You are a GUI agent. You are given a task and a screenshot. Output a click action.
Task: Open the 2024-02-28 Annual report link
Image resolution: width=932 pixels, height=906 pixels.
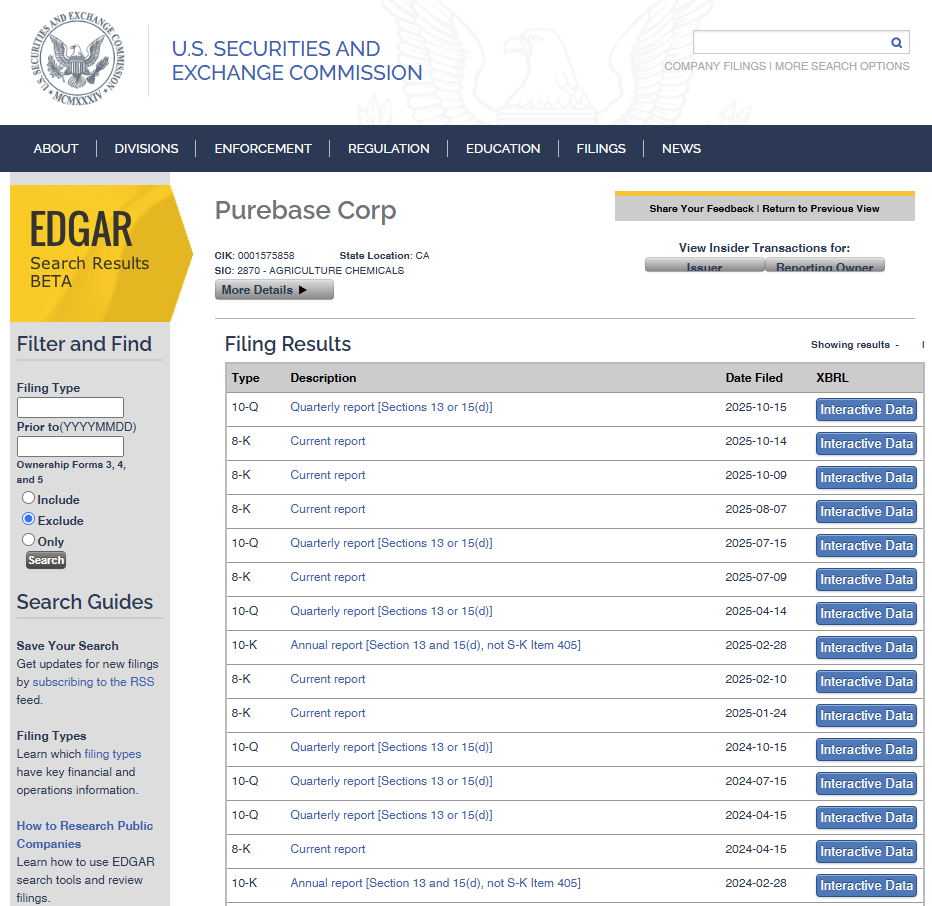(435, 883)
